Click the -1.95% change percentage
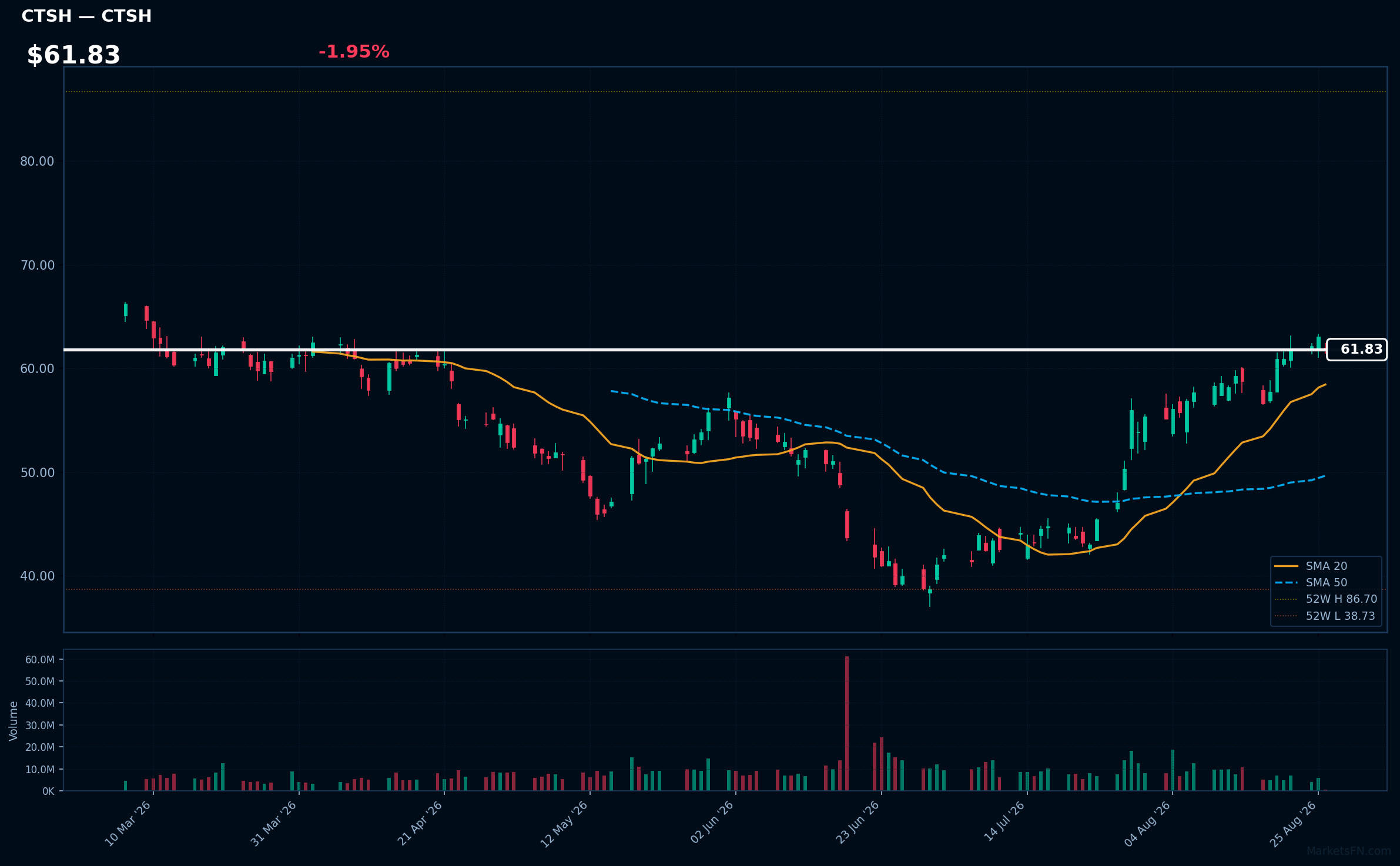 [354, 52]
